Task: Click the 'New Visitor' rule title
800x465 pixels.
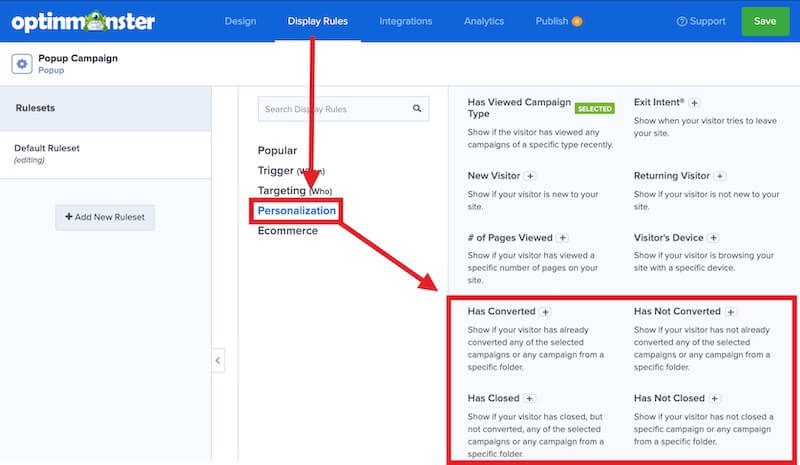Action: pyautogui.click(x=493, y=176)
